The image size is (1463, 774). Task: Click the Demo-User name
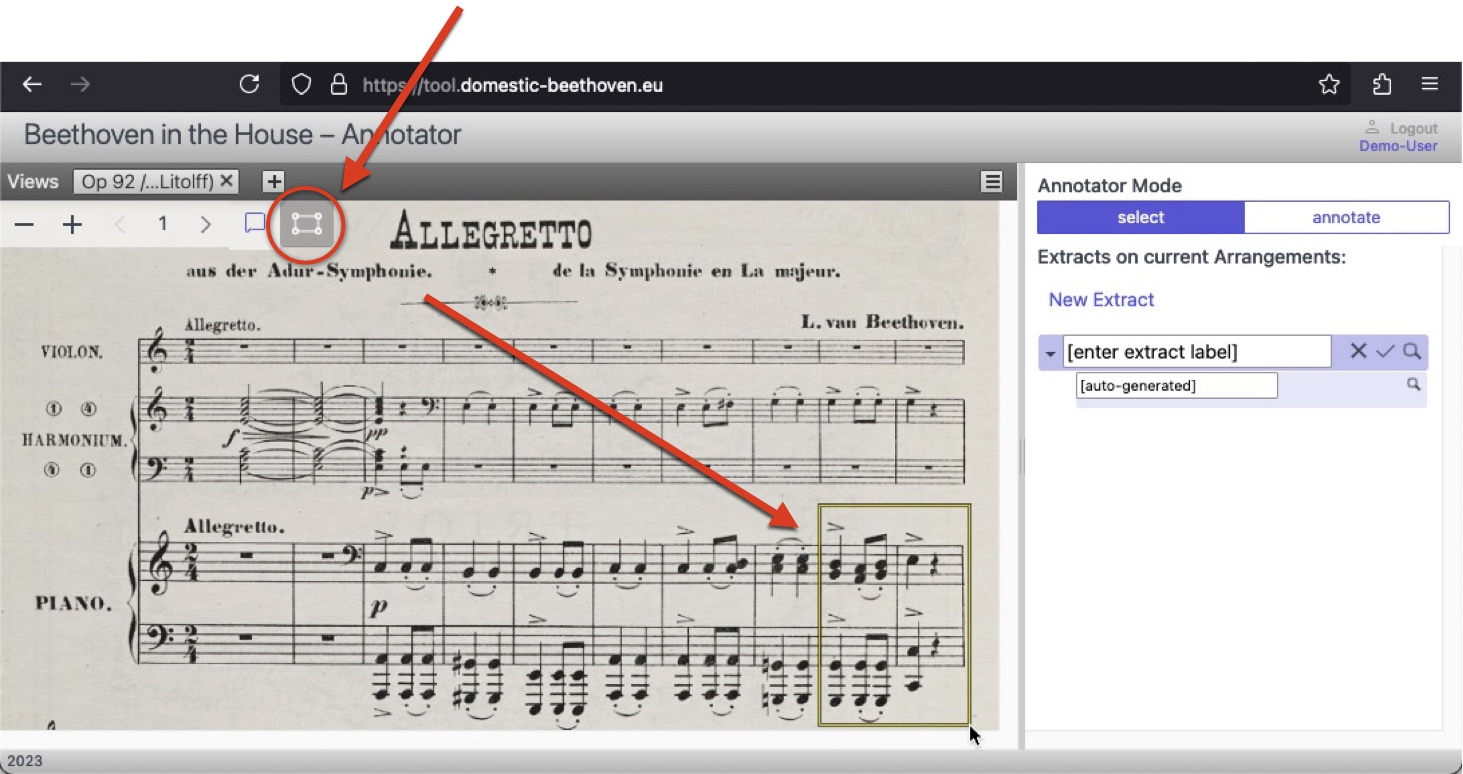click(1398, 146)
